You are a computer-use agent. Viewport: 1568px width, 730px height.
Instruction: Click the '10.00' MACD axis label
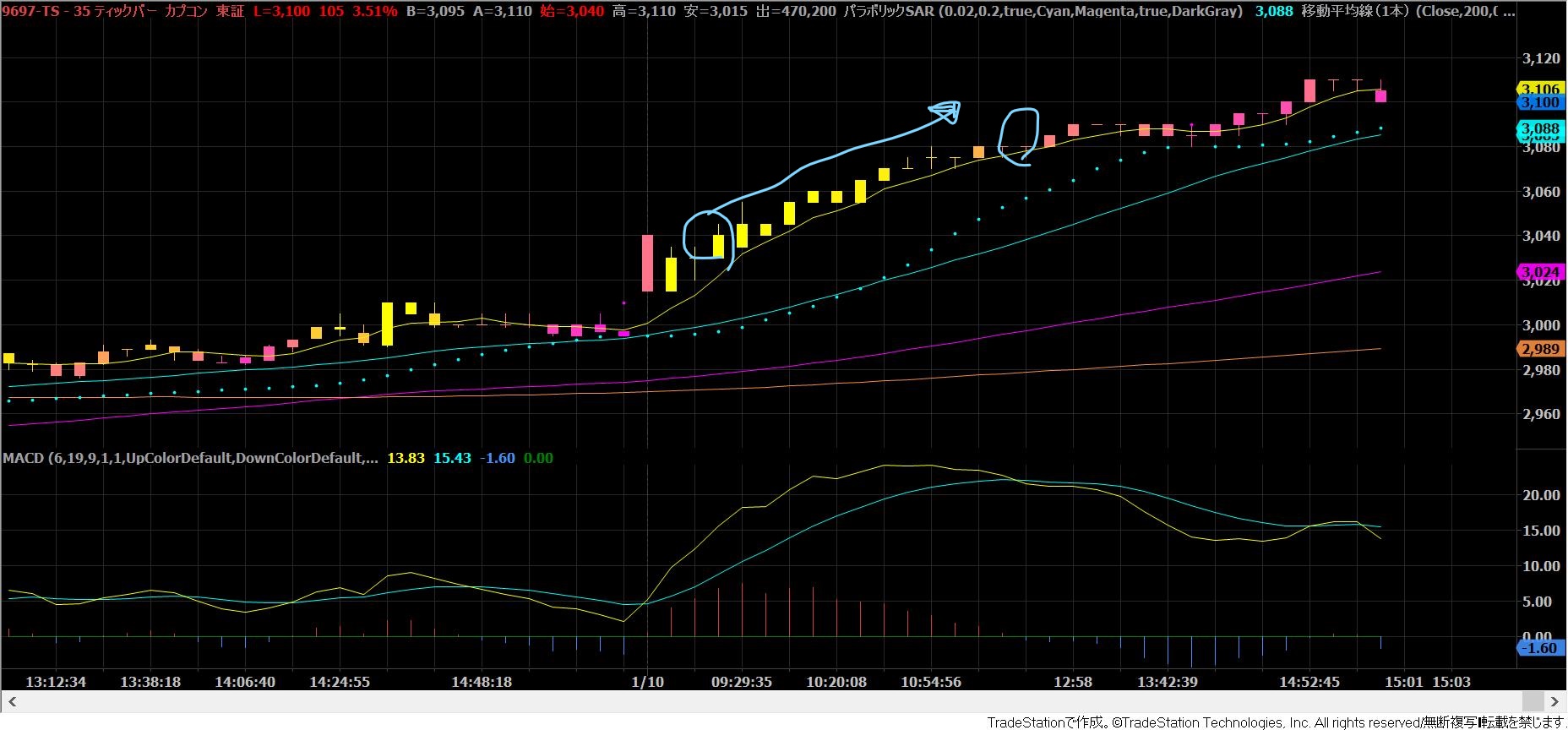click(x=1541, y=566)
